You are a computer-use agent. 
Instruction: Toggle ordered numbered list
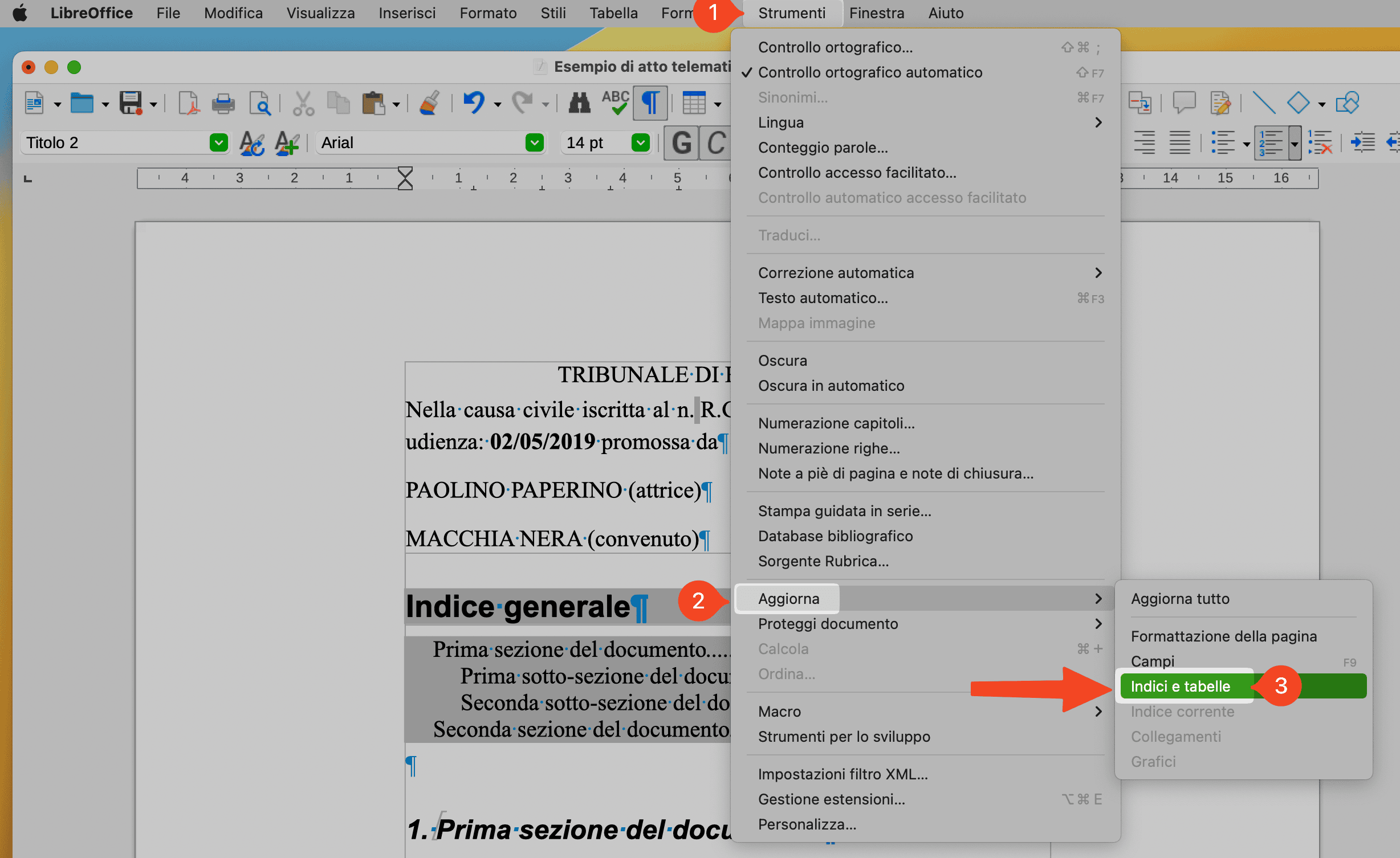point(1271,142)
